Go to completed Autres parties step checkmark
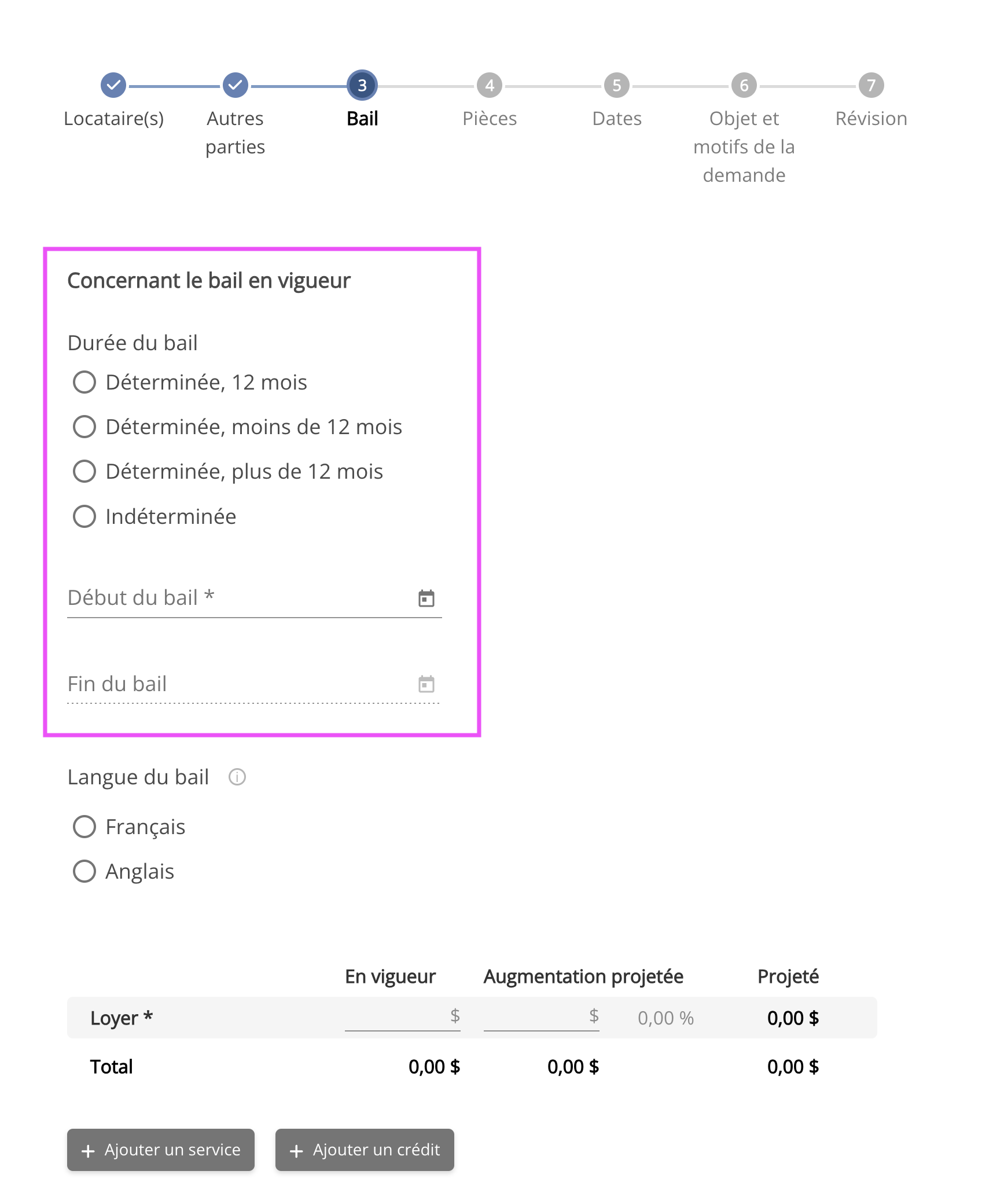Image resolution: width=993 pixels, height=1204 pixels. [x=235, y=85]
